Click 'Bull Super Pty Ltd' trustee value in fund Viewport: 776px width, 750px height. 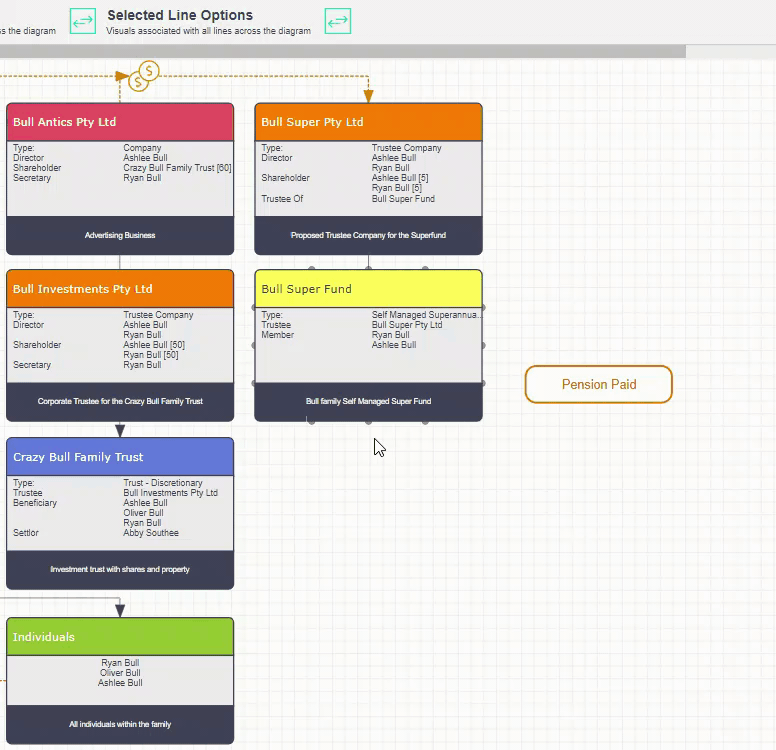[x=407, y=325]
